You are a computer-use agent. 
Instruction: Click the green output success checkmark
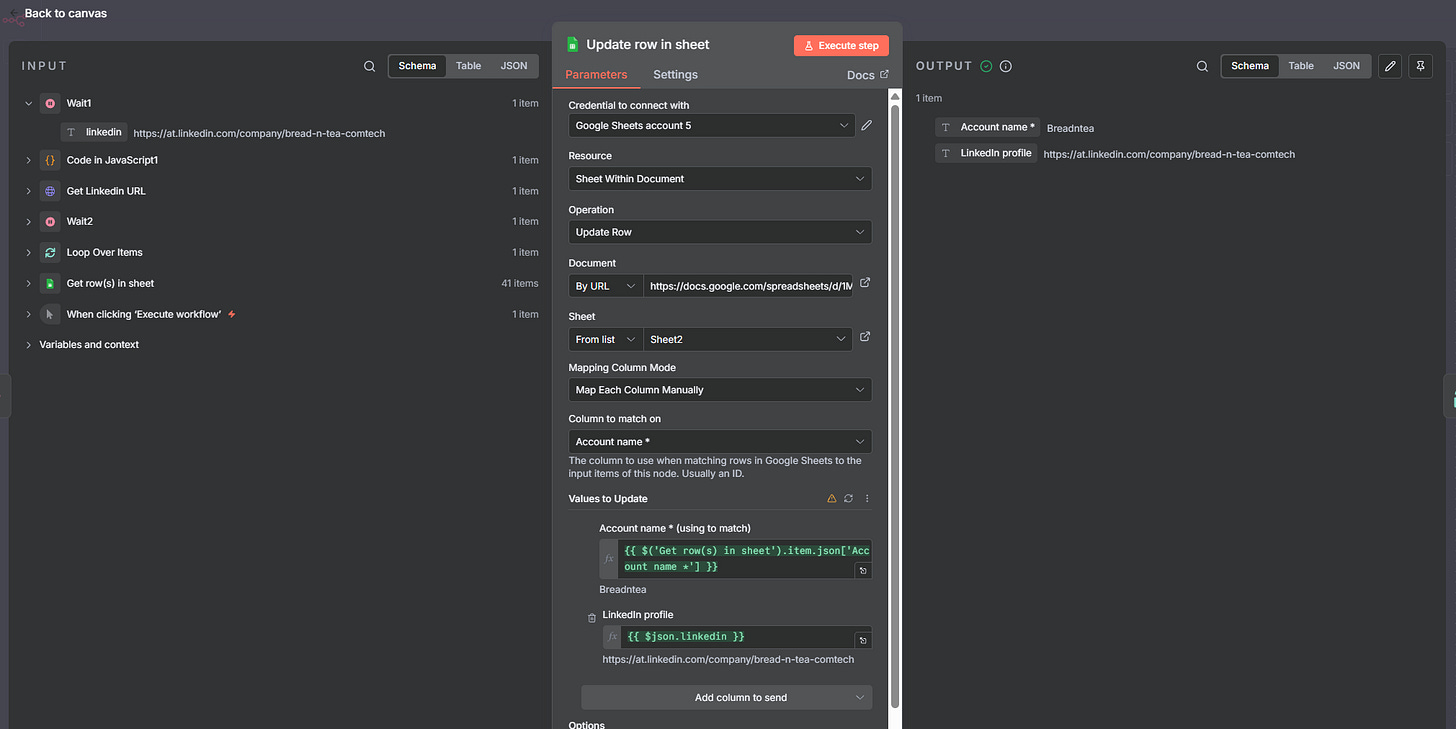(x=986, y=66)
